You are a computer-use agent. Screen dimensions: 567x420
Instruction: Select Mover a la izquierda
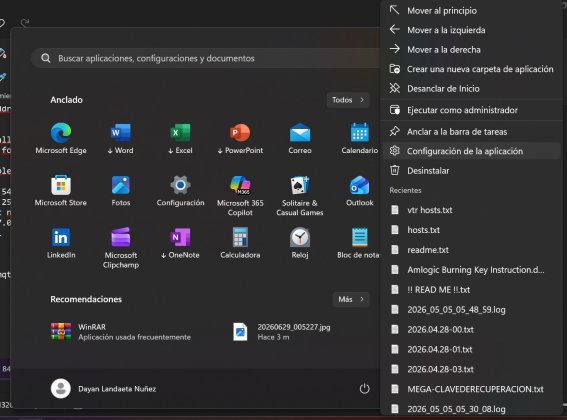click(x=471, y=30)
